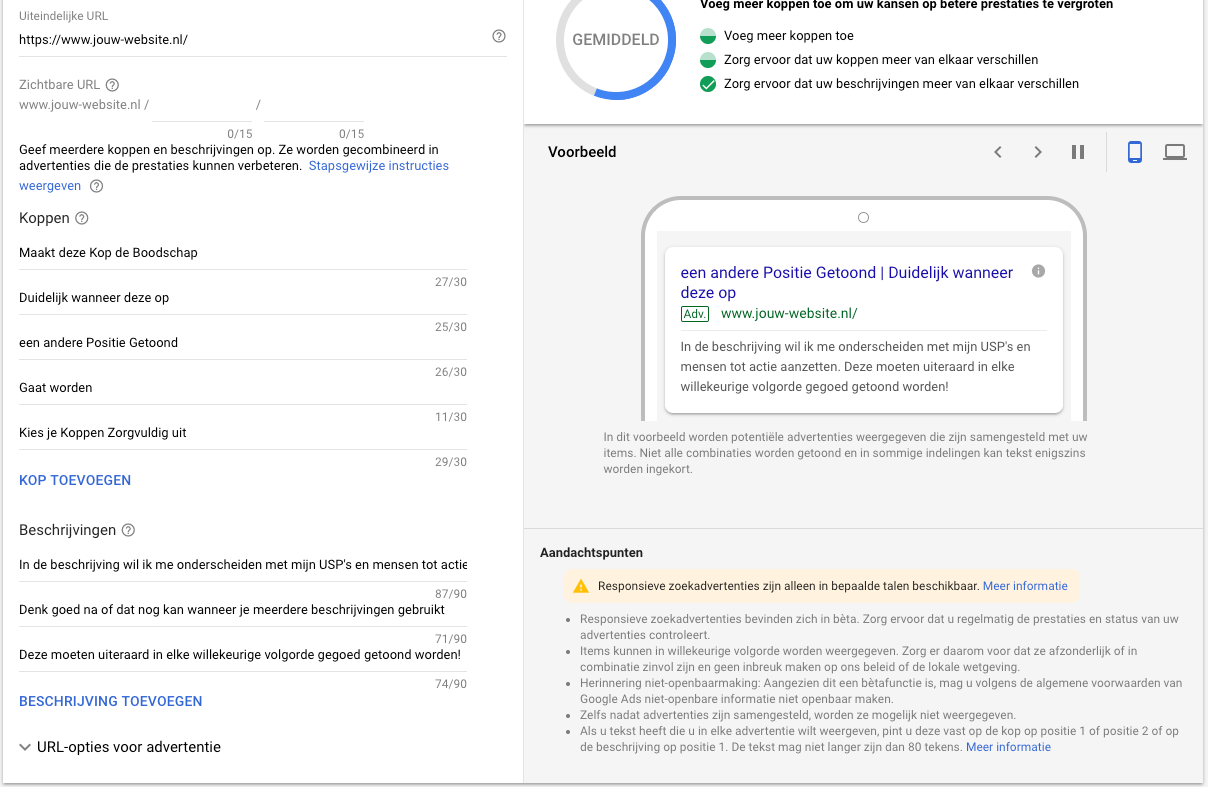Click the 'Adv.' badge in preview
Image resolution: width=1208 pixels, height=787 pixels.
pyautogui.click(x=695, y=313)
